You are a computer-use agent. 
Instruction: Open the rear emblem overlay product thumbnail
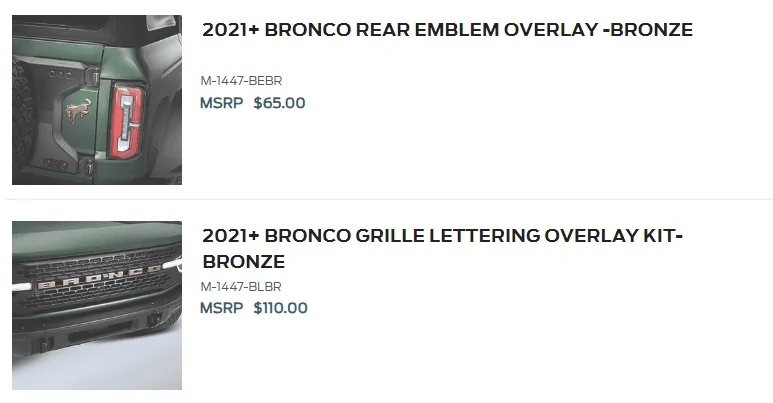(97, 100)
